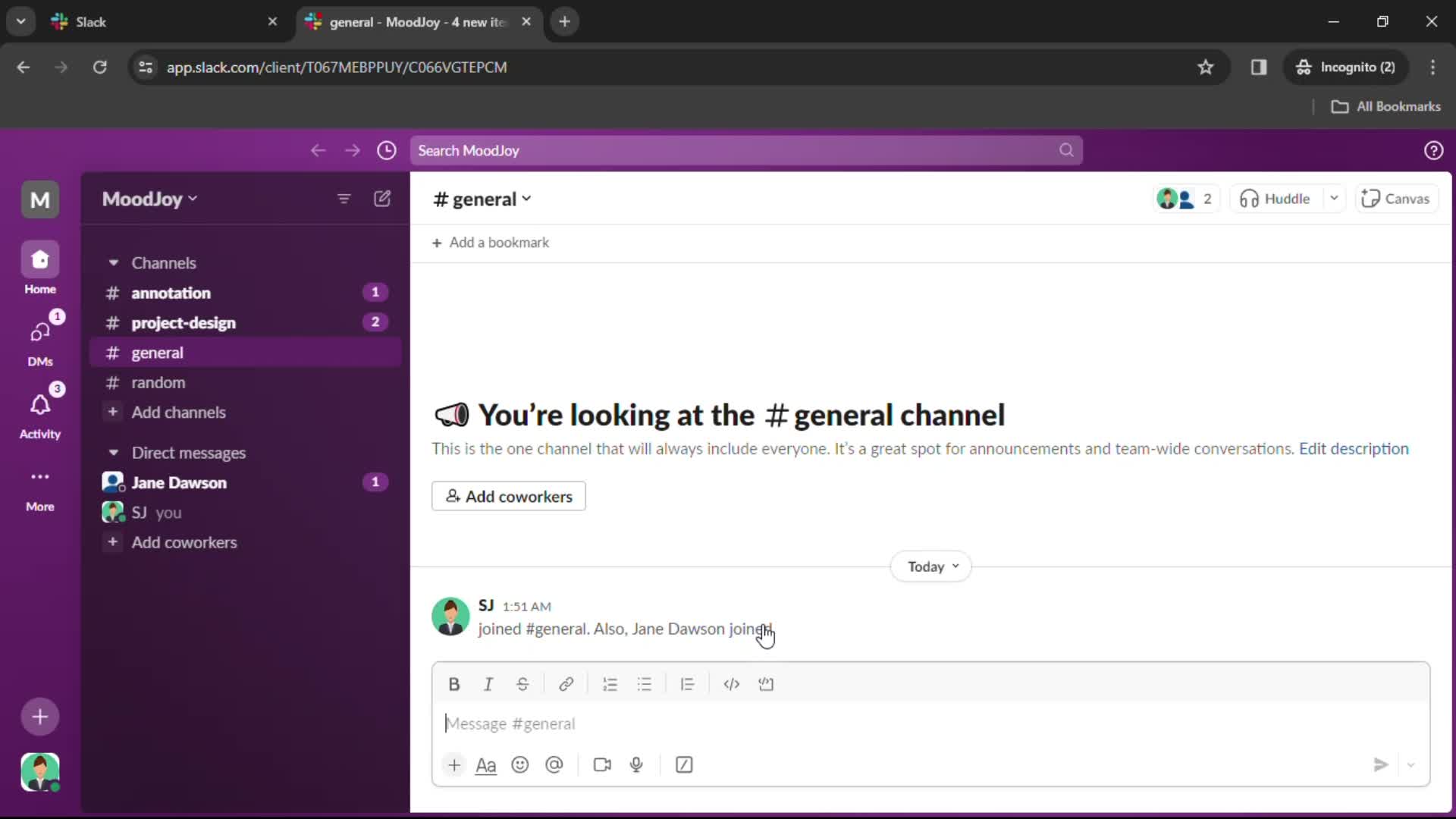Toggle bulleted list formatting
Viewport: 1456px width, 819px height.
coord(645,684)
